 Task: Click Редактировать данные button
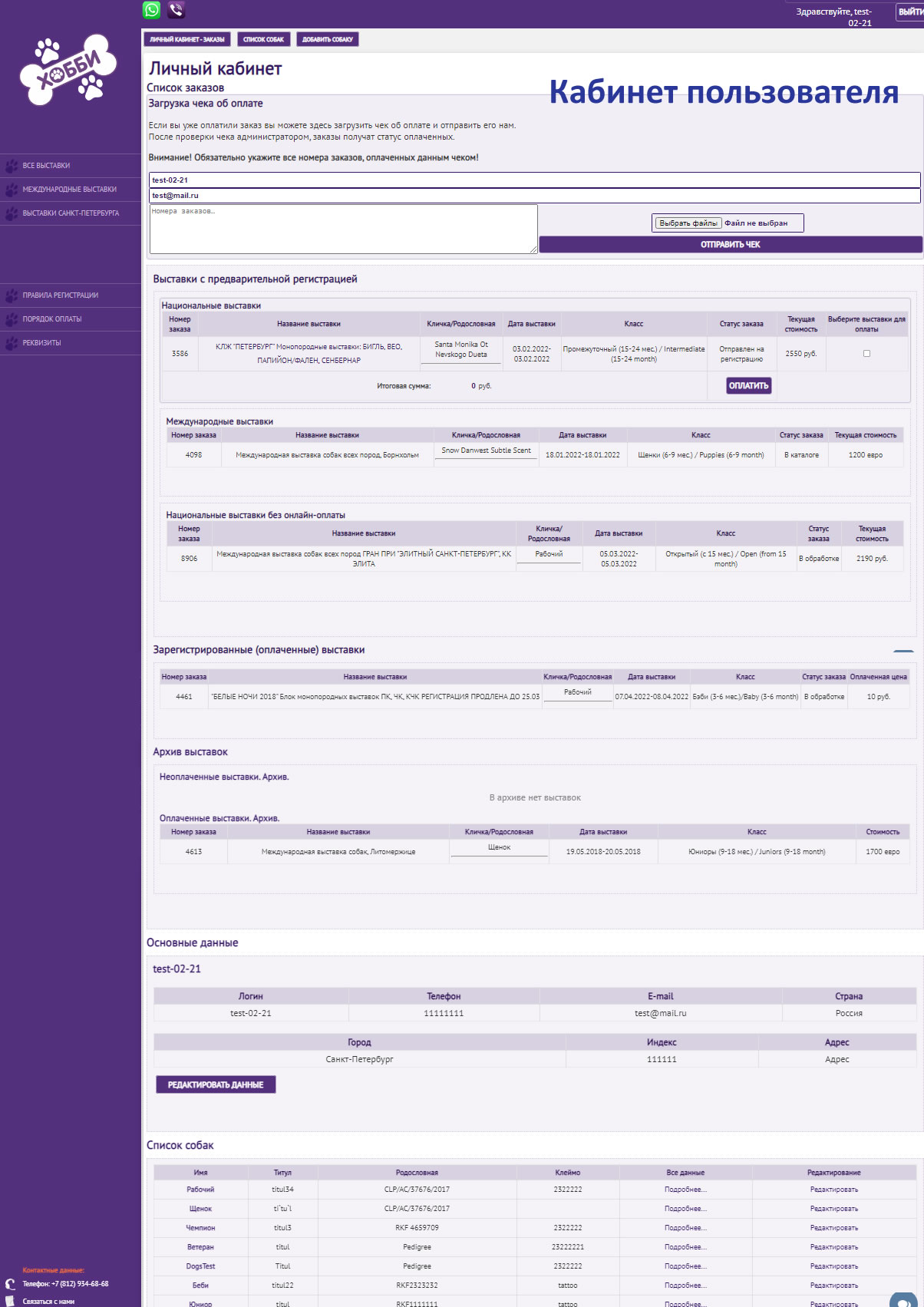pos(216,1084)
